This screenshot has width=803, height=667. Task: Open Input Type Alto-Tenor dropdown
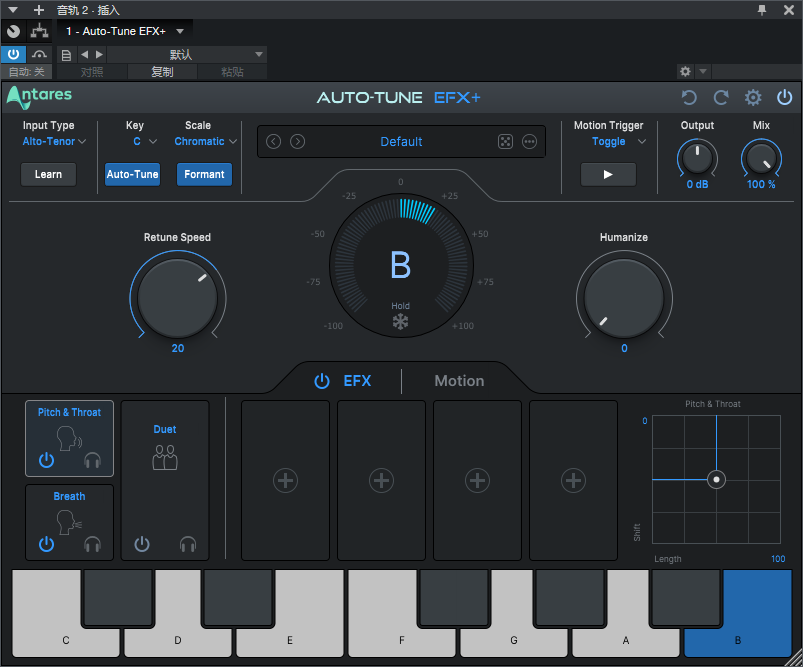click(54, 141)
